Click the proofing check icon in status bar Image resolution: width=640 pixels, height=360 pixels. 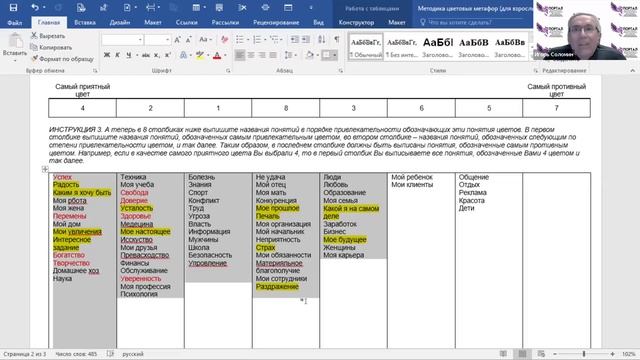click(x=110, y=354)
